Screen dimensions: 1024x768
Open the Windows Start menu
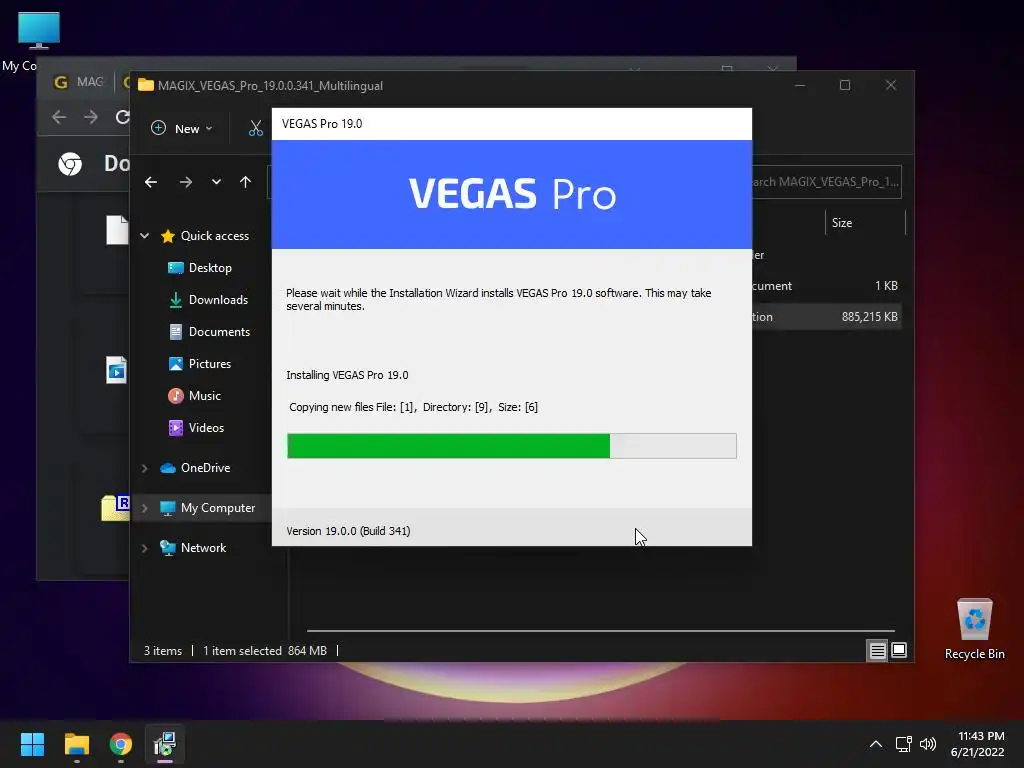(32, 744)
